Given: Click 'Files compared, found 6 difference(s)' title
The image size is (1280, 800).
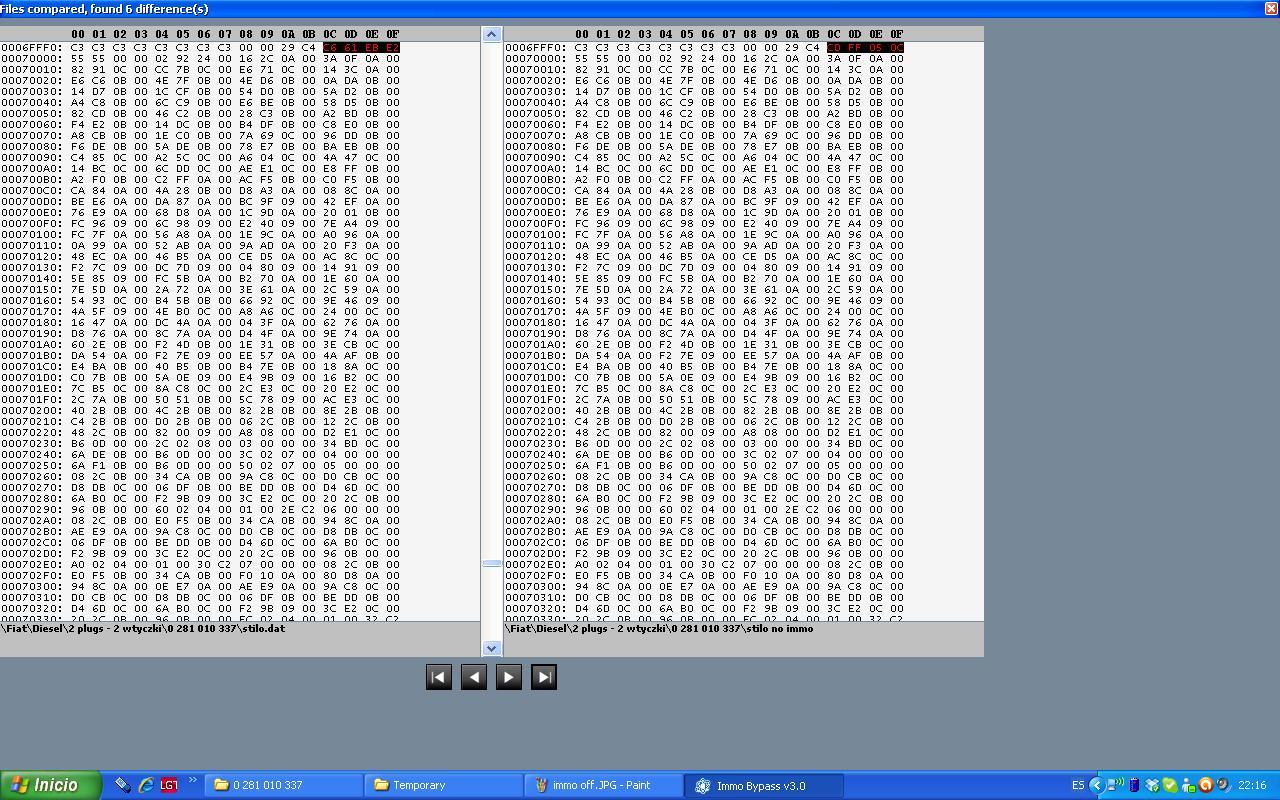Looking at the screenshot, I should coord(105,8).
